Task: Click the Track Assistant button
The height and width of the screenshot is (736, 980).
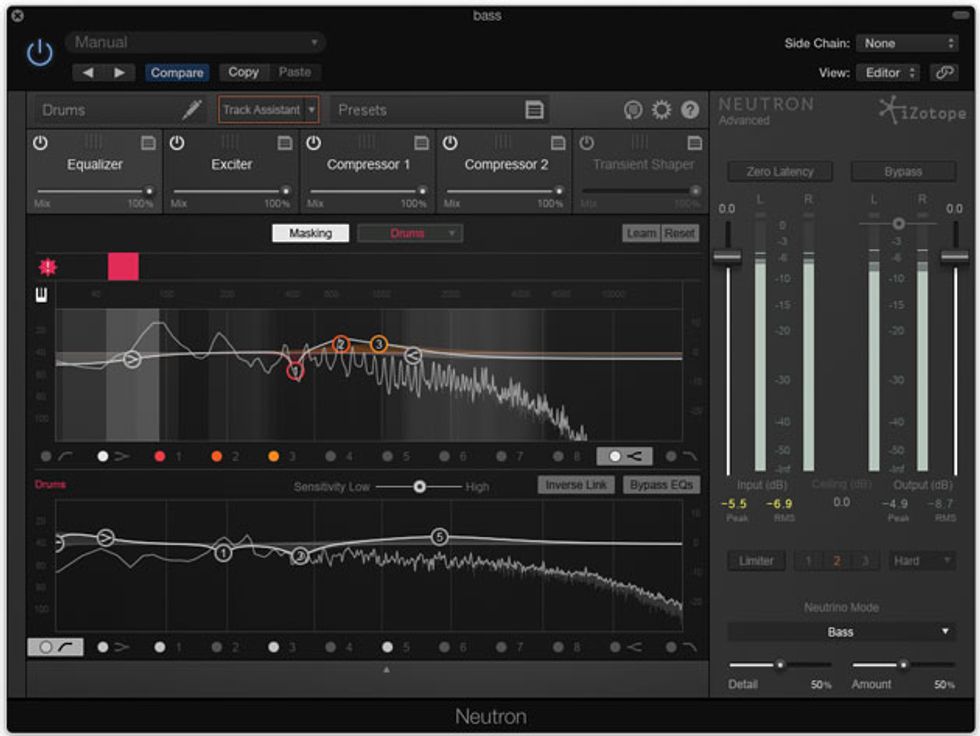Action: tap(261, 110)
